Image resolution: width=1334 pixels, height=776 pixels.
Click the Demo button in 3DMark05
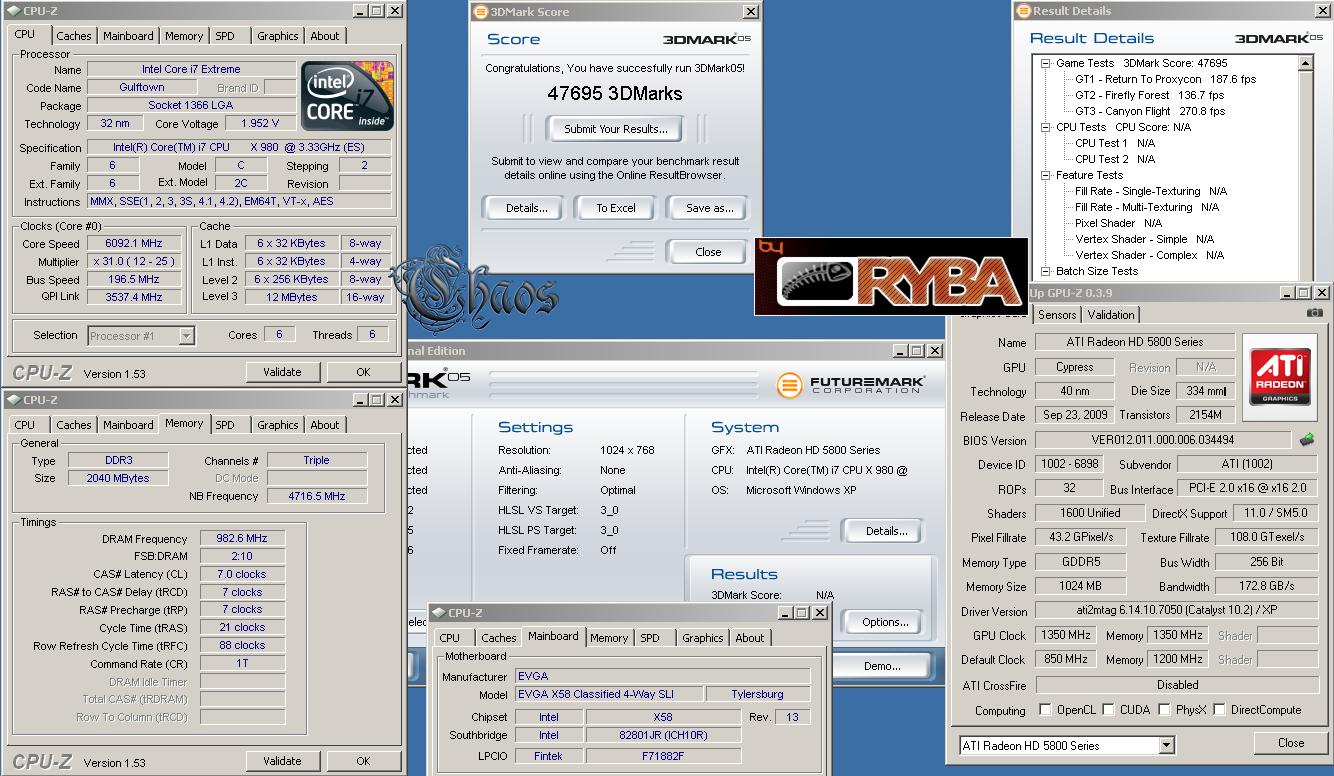tap(882, 666)
